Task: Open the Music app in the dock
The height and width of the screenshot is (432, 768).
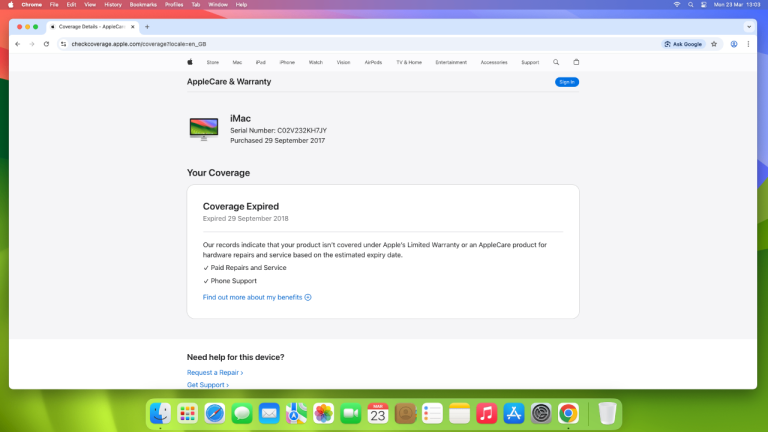Action: (486, 413)
